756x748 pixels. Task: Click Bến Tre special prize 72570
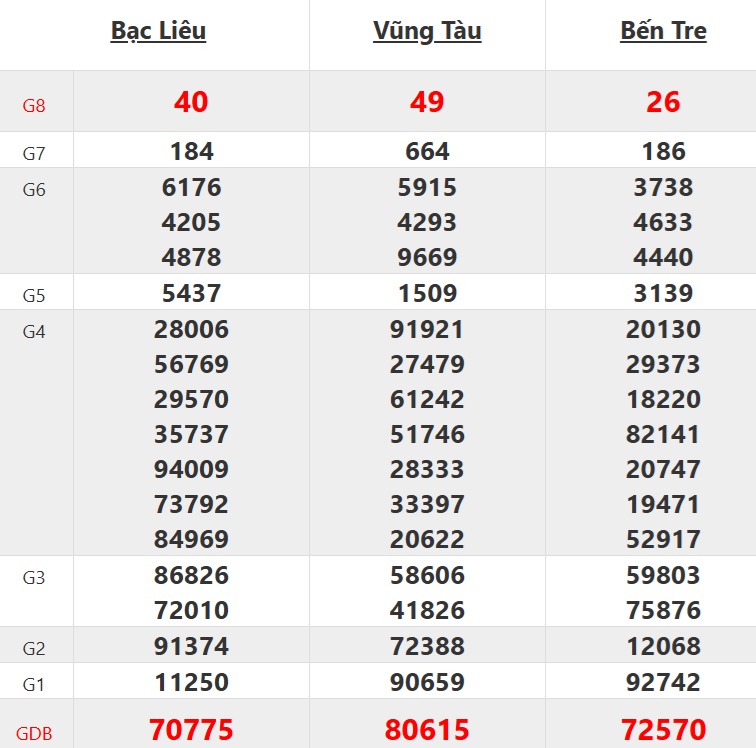pos(663,729)
